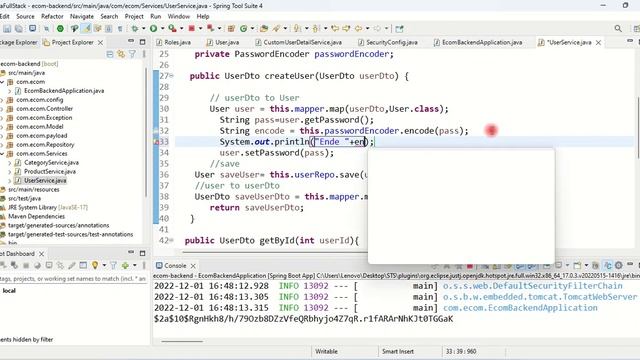Click the green plus icon in Boot Dashboard
The height and width of the screenshot is (360, 640).
[125, 265]
